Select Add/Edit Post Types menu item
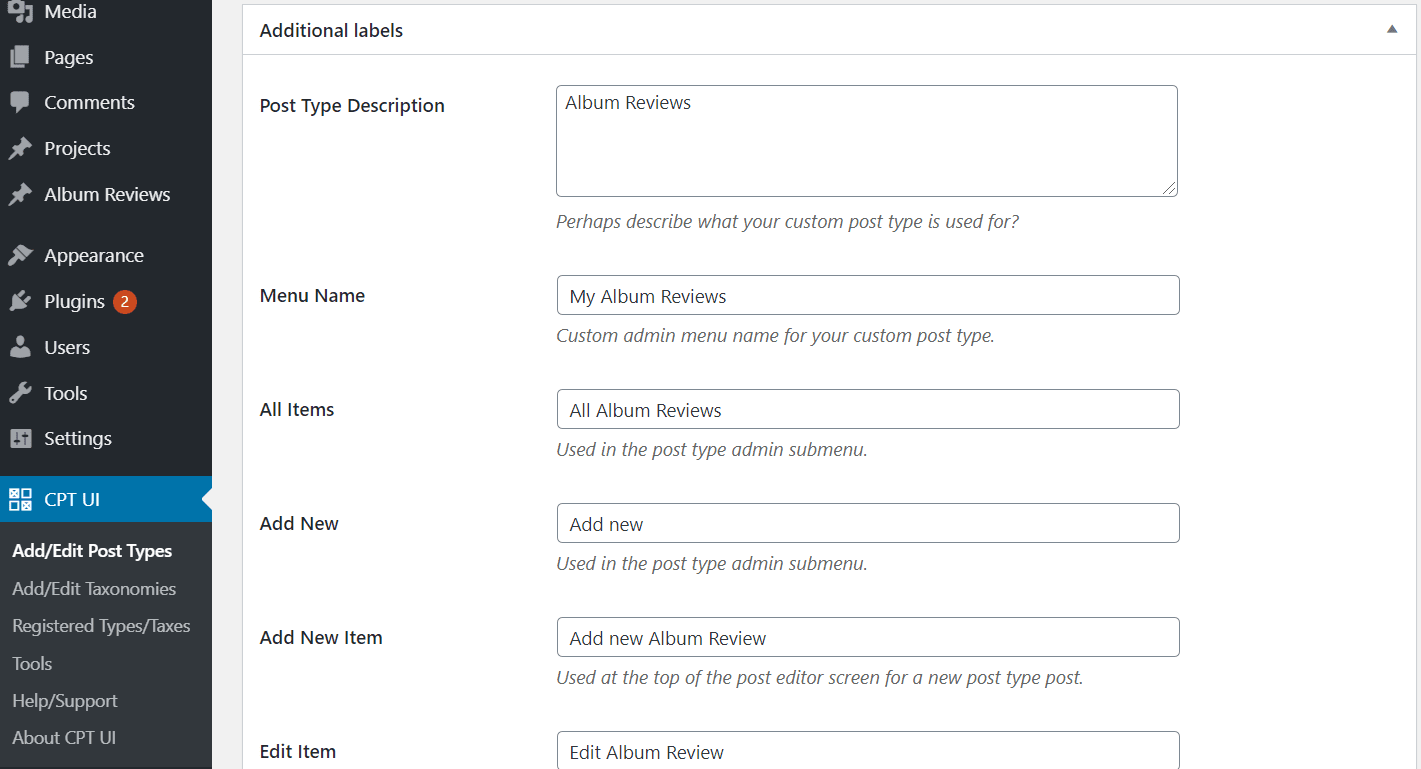The height and width of the screenshot is (769, 1421). tap(91, 550)
